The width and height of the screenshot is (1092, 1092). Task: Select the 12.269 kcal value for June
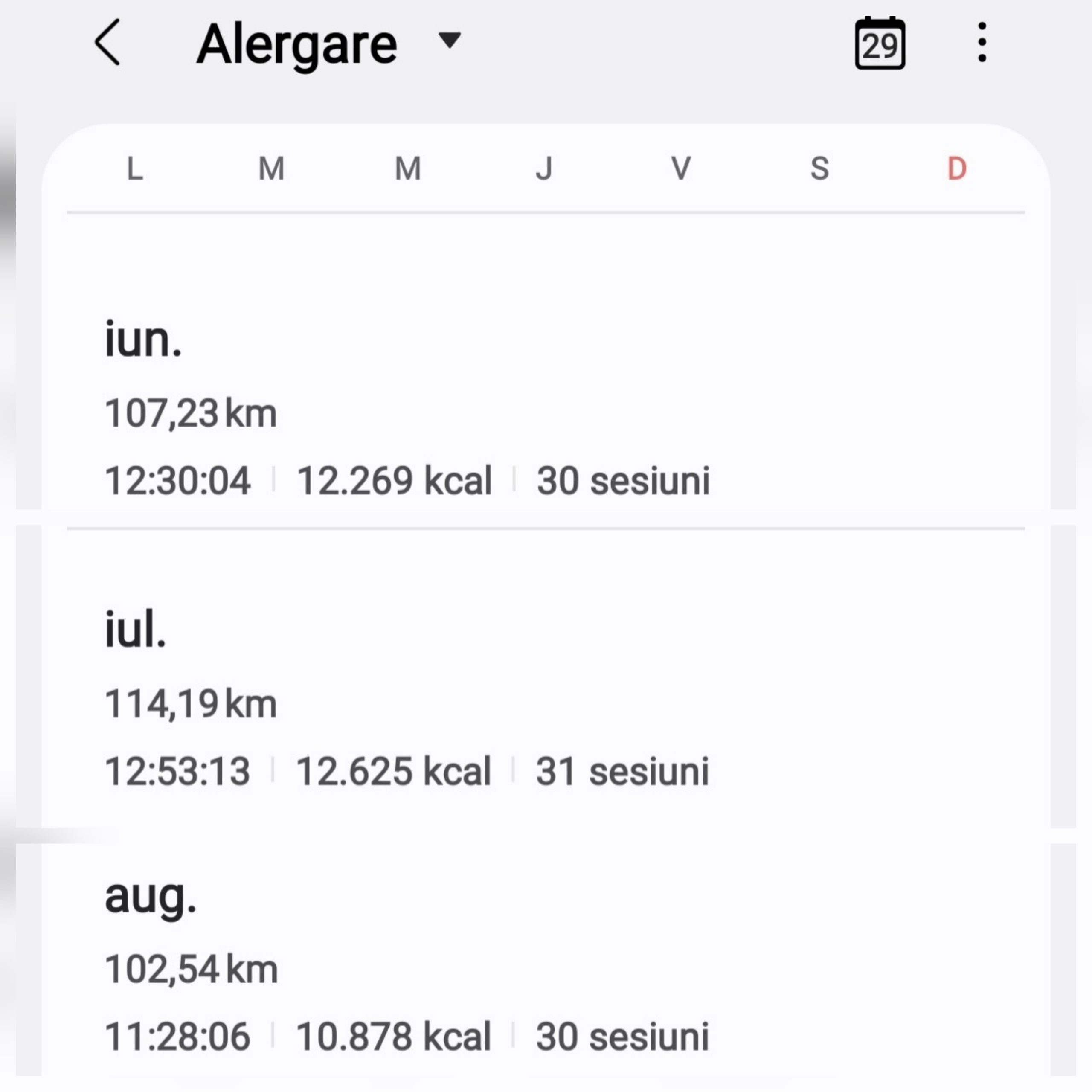(x=395, y=481)
